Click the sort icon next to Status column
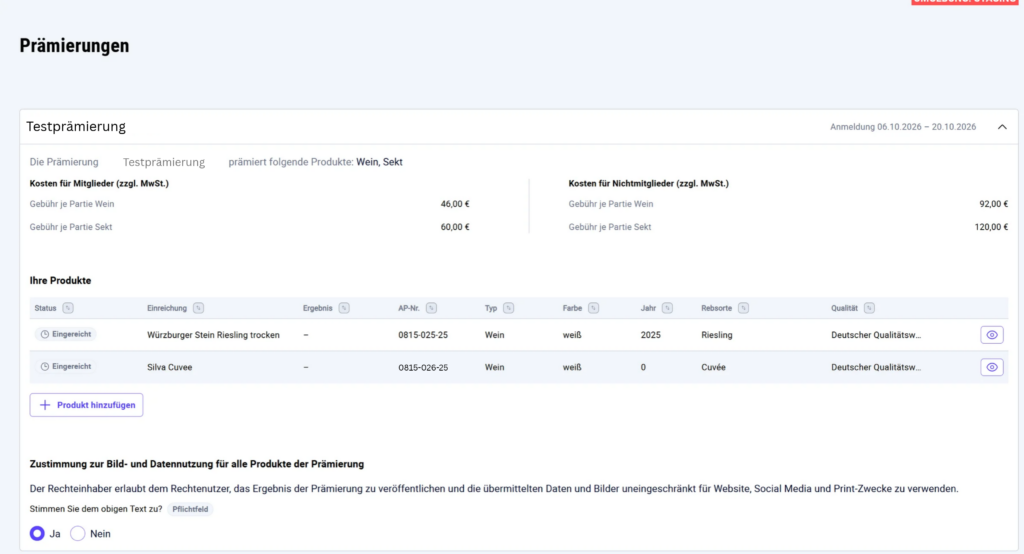Image resolution: width=1024 pixels, height=554 pixels. [68, 308]
